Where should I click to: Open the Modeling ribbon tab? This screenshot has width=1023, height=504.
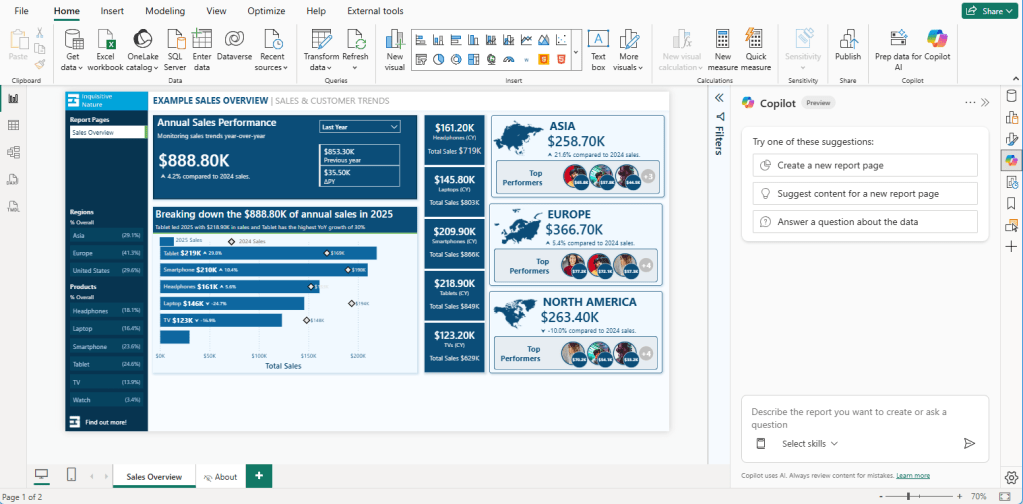(x=164, y=11)
